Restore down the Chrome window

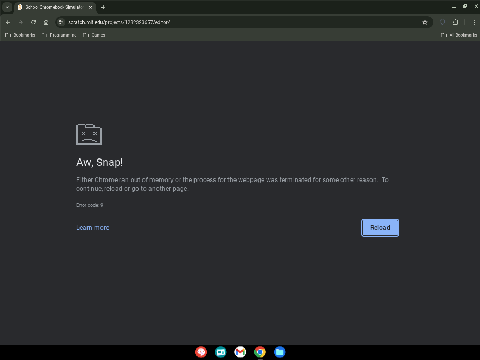click(465, 6)
